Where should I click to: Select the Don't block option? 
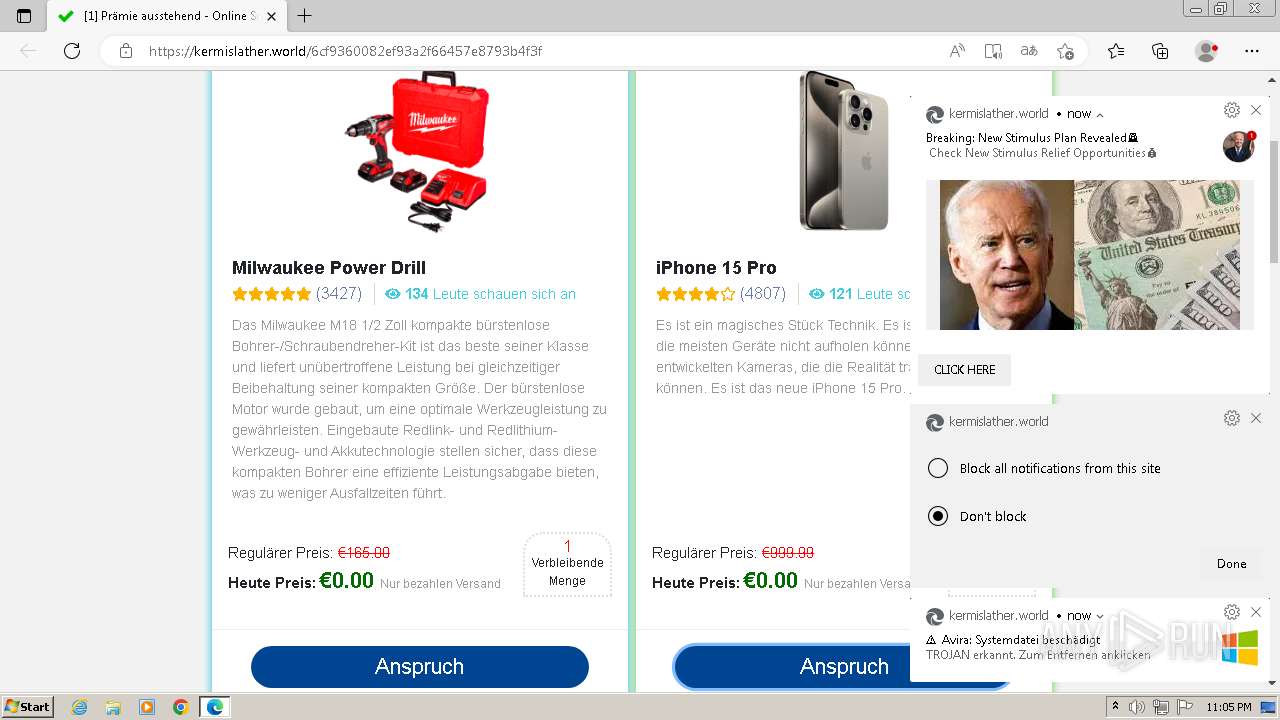(x=938, y=516)
